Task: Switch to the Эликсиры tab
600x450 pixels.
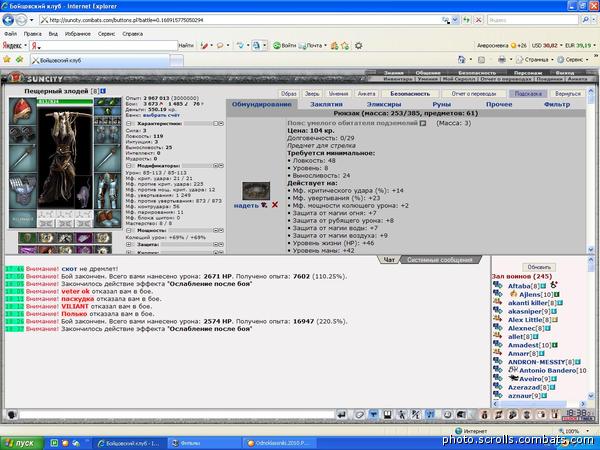Action: (383, 104)
